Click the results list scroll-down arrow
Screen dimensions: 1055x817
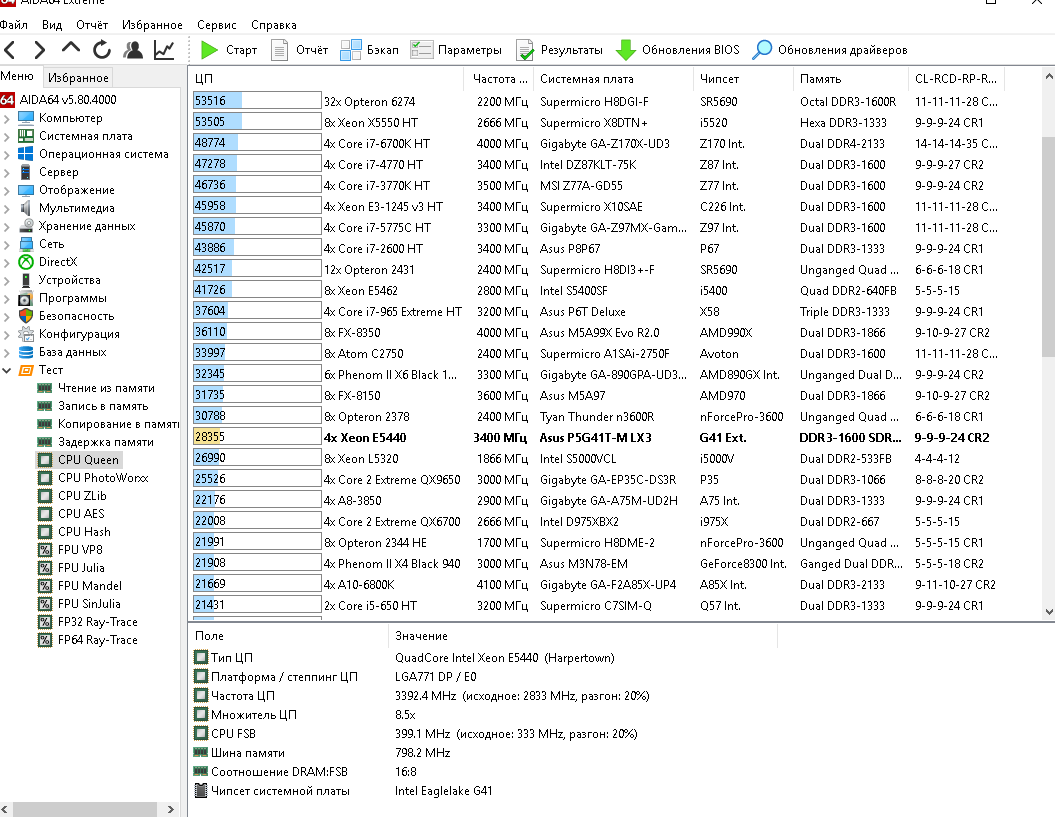pos(1048,612)
